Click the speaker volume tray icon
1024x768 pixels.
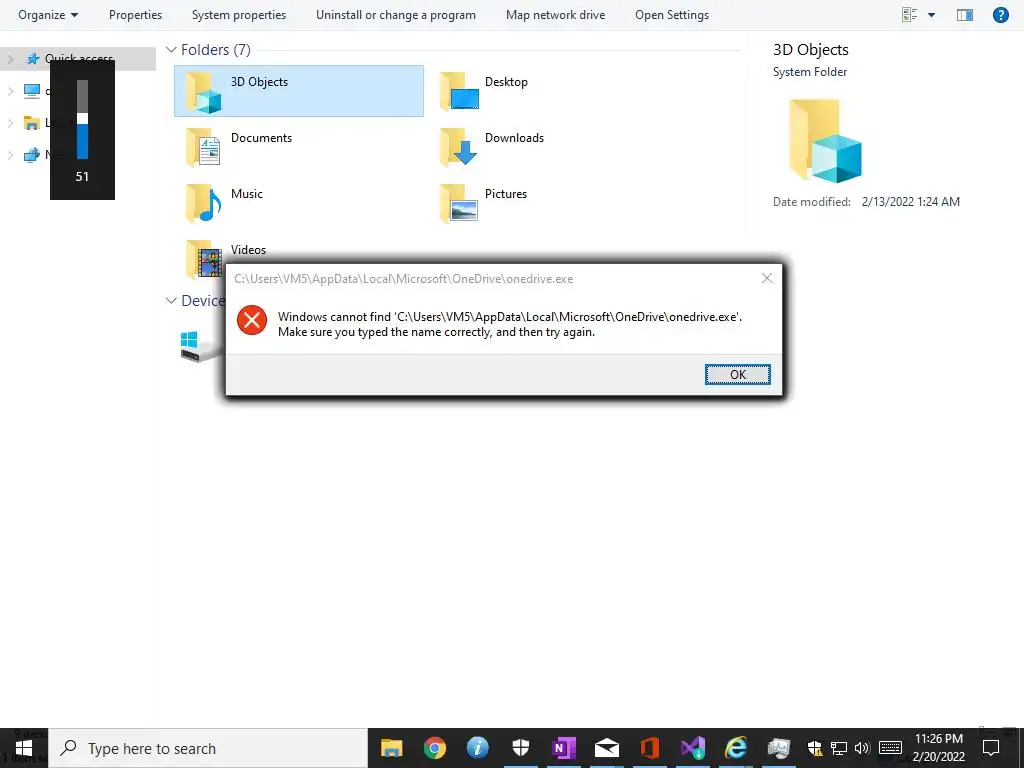862,748
